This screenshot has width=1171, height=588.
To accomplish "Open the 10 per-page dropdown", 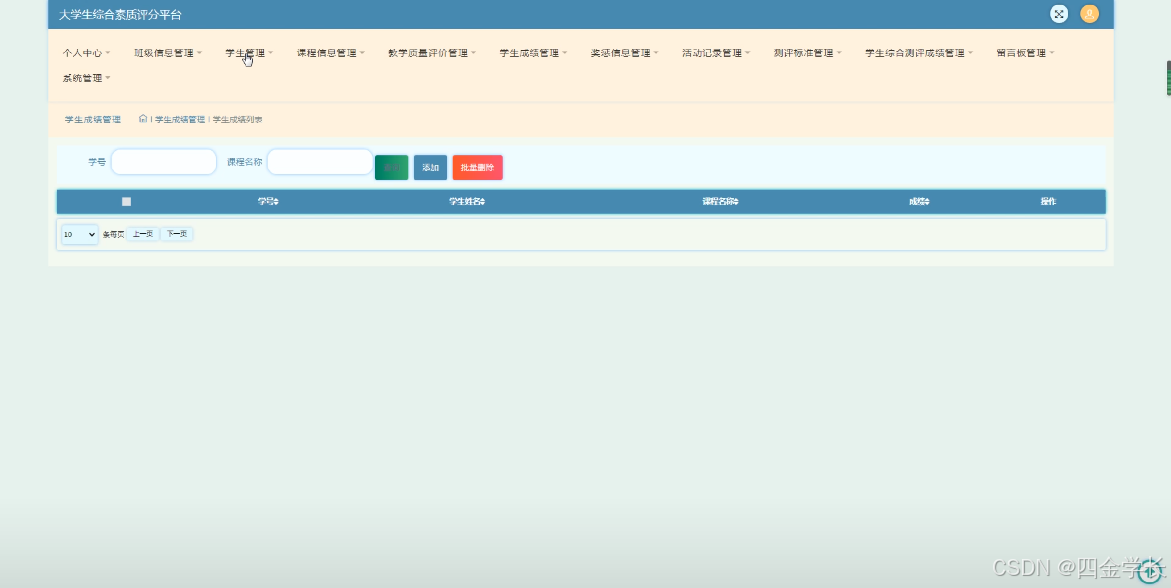I will click(x=80, y=235).
